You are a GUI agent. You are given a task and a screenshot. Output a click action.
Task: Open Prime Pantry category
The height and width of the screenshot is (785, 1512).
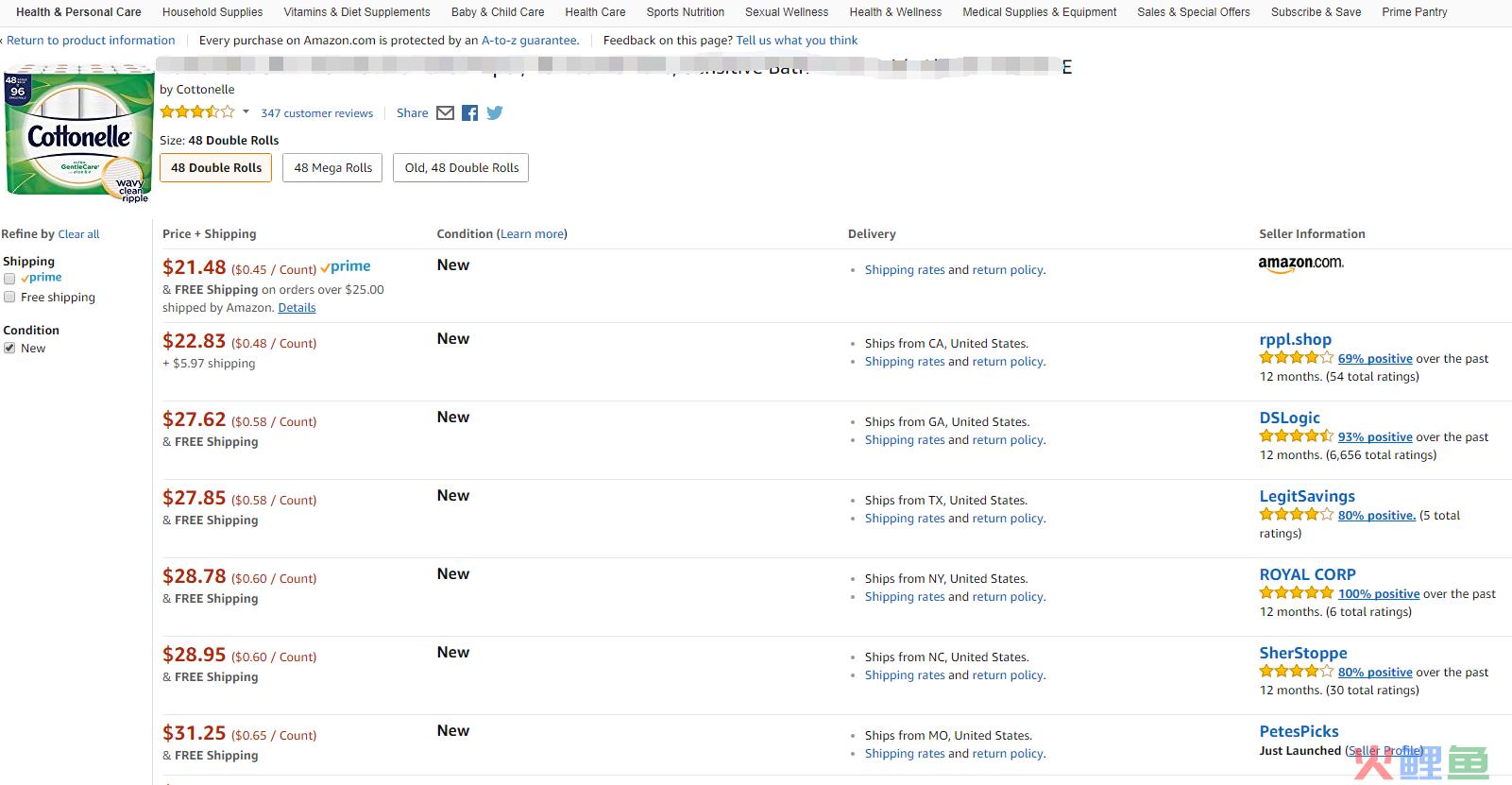tap(1415, 12)
